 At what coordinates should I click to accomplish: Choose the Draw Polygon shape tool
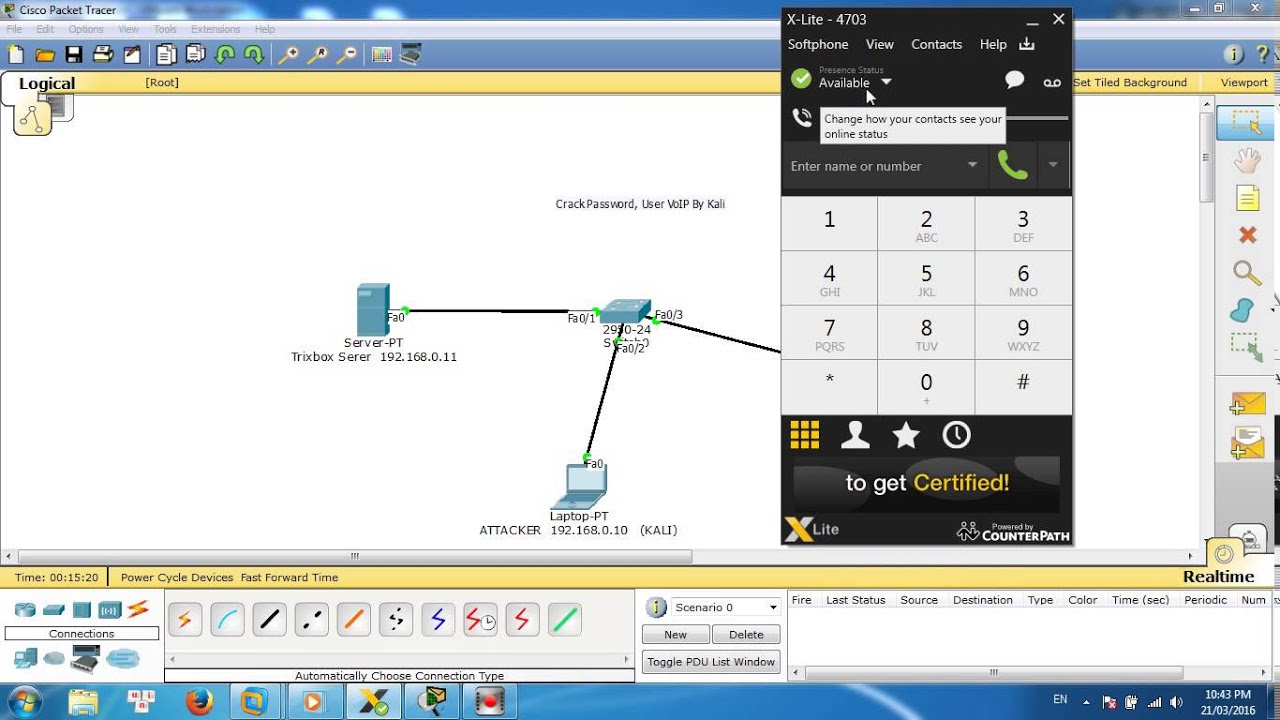[1243, 310]
